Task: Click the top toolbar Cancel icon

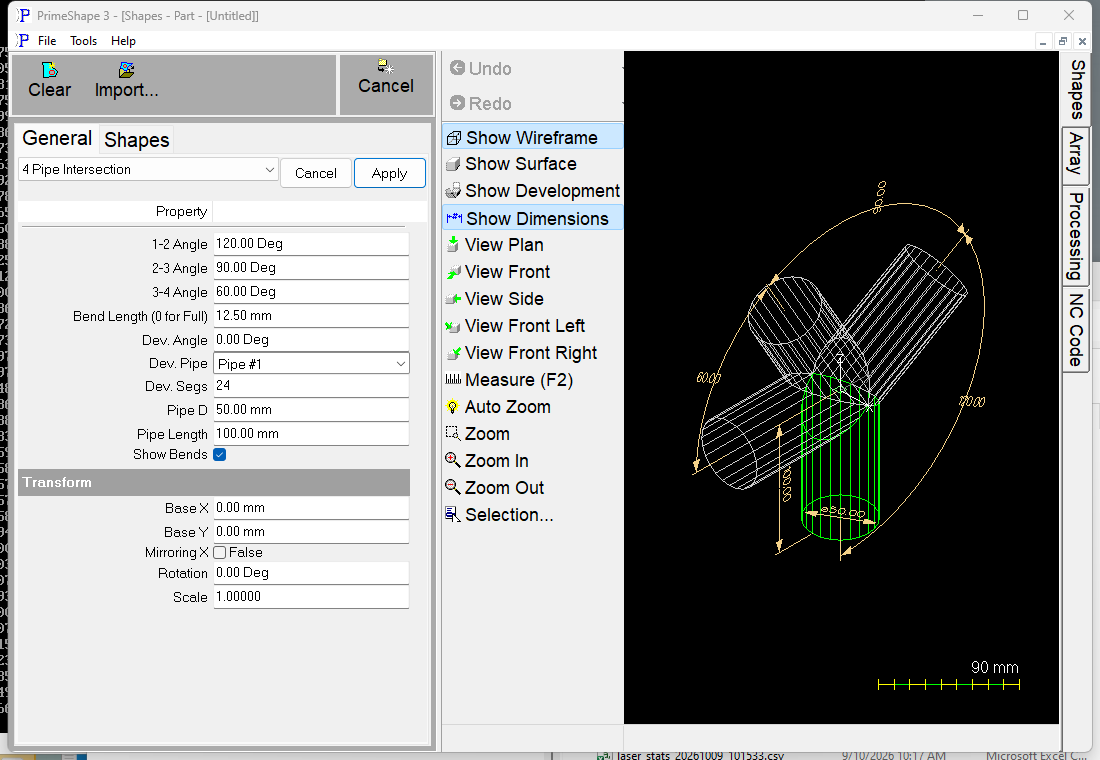Action: point(386,67)
